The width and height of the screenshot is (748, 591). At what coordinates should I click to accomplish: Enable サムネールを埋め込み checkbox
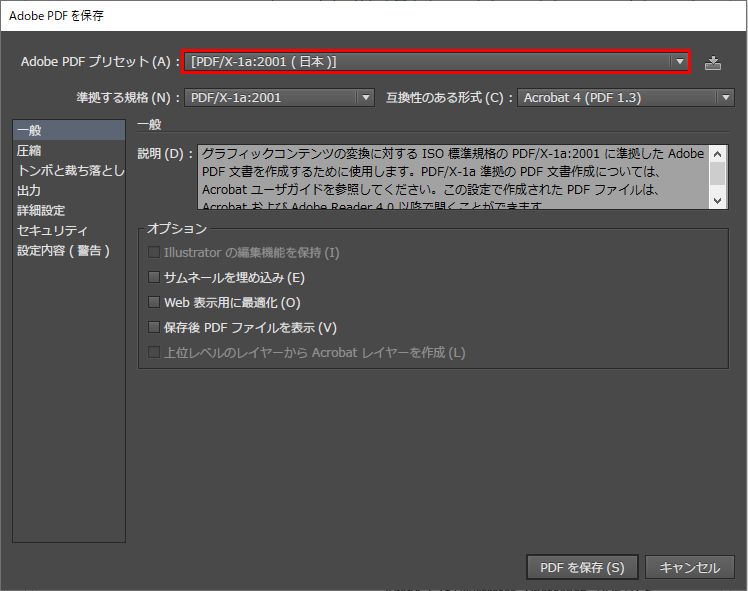(x=154, y=277)
